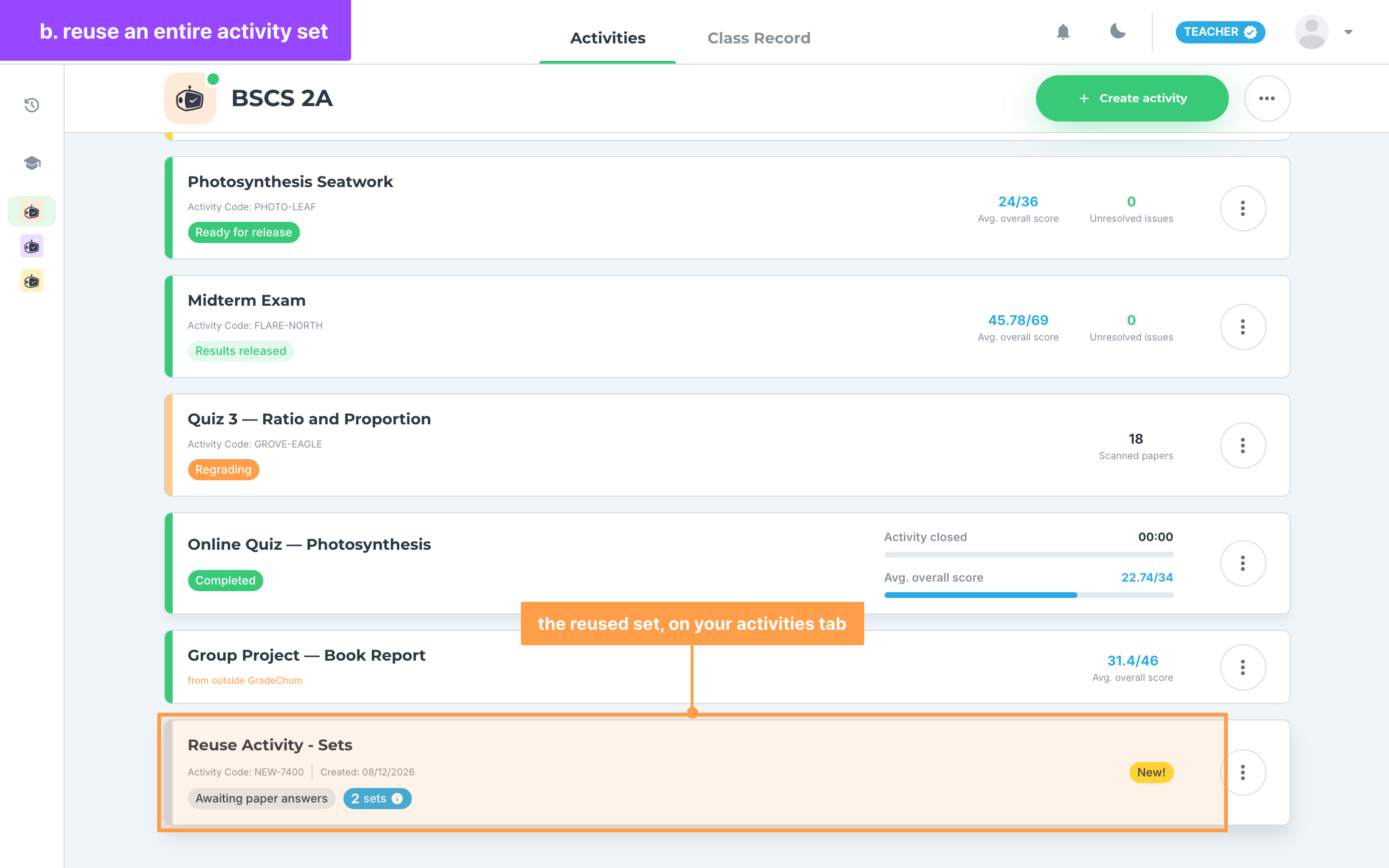1389x868 pixels.
Task: Click the Create activity button
Action: click(x=1132, y=98)
